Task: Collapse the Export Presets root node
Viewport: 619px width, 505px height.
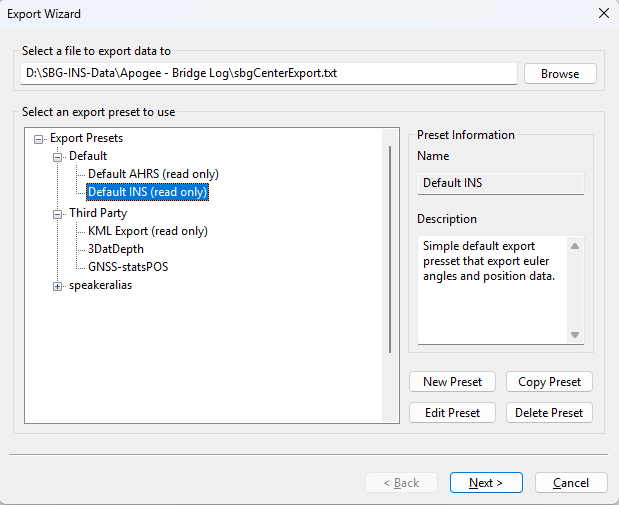Action: click(x=38, y=138)
